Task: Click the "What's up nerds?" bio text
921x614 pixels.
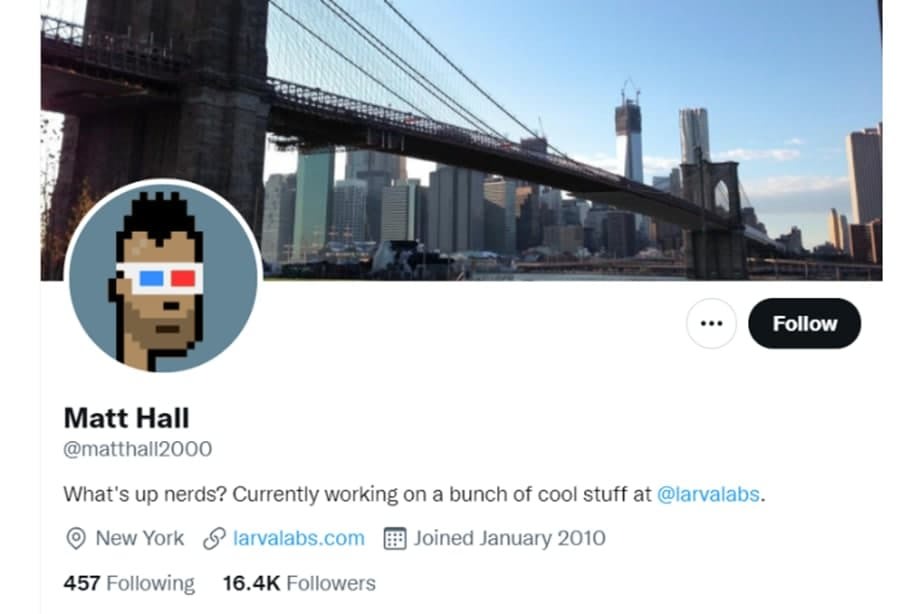Action: 145,494
